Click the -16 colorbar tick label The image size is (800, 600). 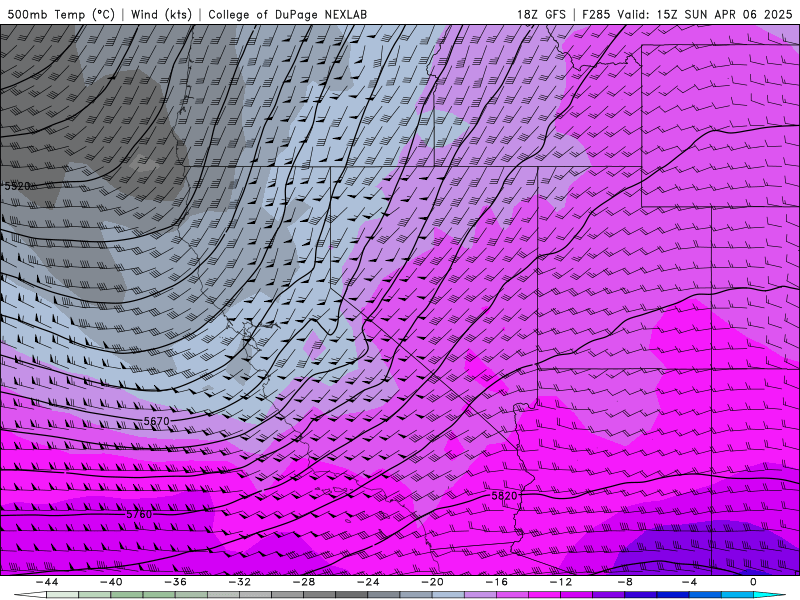(x=496, y=582)
